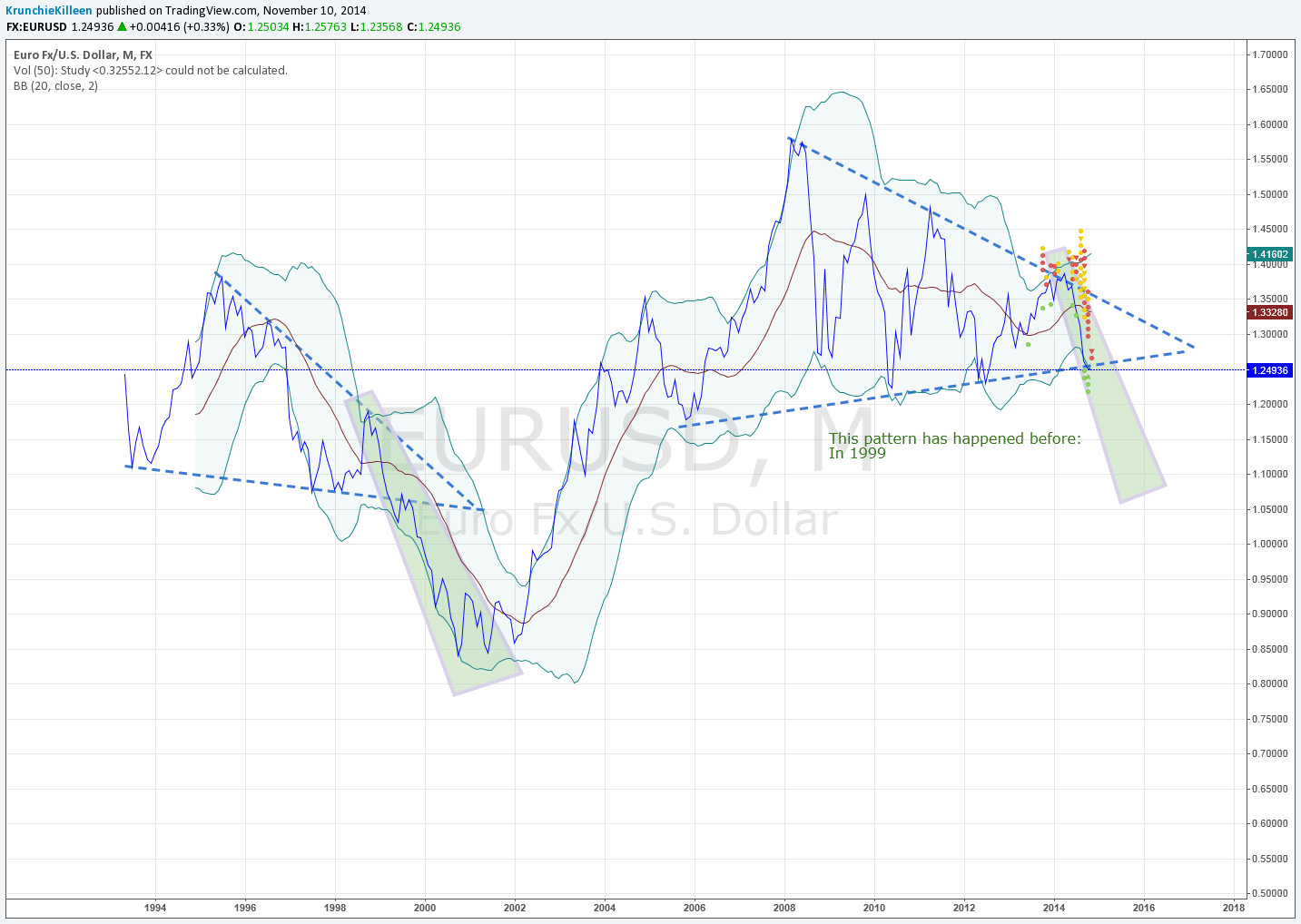Click the 2008 year label on the time axis

tap(784, 908)
